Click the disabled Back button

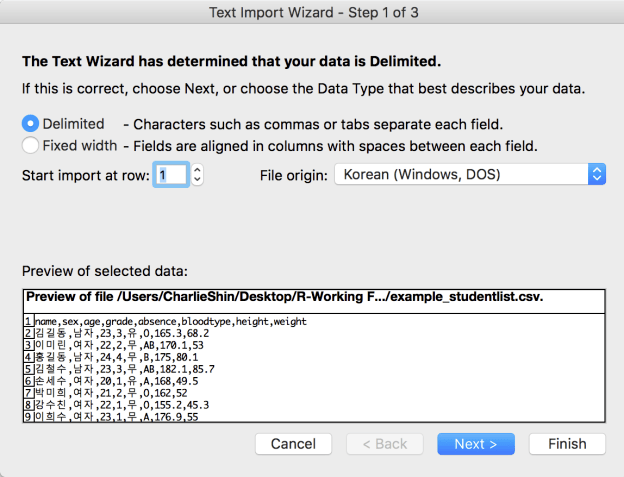pos(385,444)
